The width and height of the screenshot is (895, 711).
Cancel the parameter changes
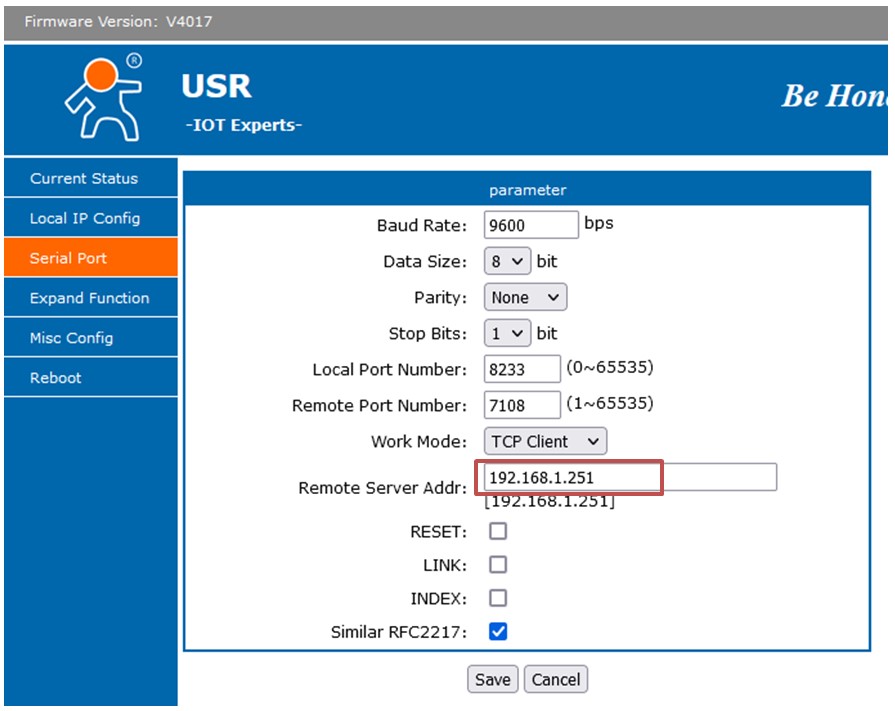[x=555, y=680]
